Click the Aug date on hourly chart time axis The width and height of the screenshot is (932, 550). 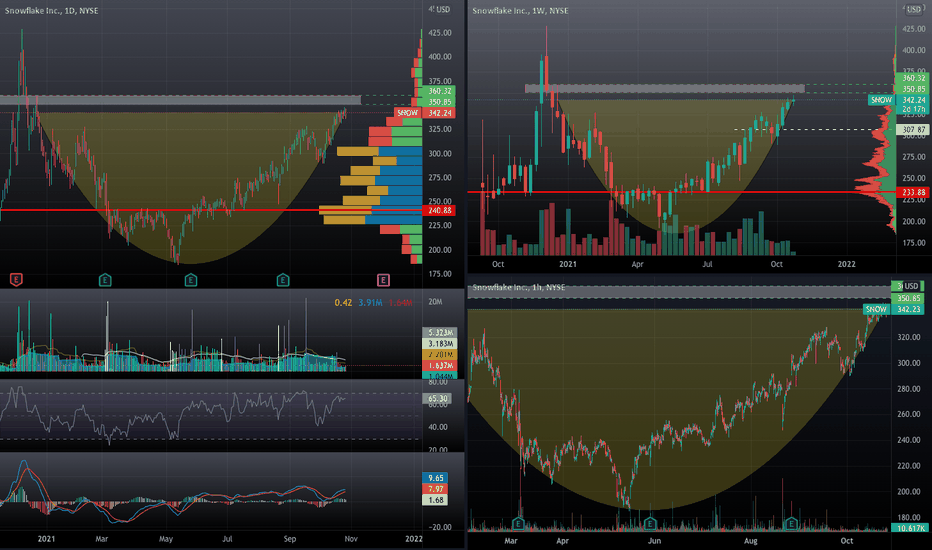(x=751, y=540)
